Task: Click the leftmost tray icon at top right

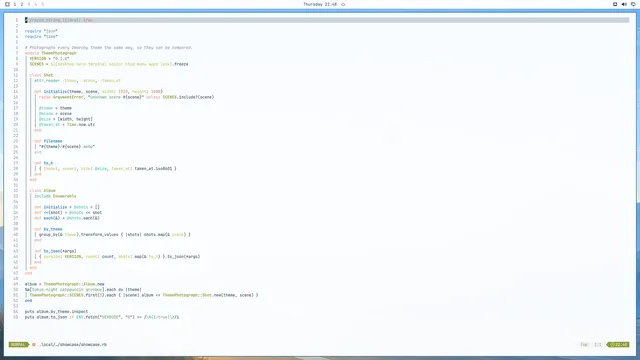Action: click(x=615, y=4)
